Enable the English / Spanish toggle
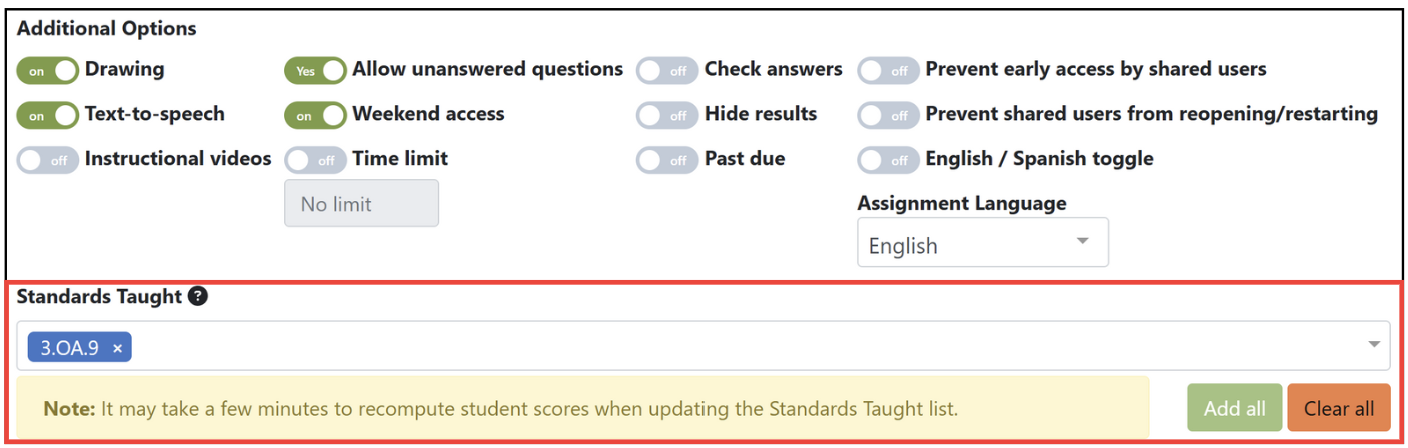The image size is (1408, 448). point(888,160)
